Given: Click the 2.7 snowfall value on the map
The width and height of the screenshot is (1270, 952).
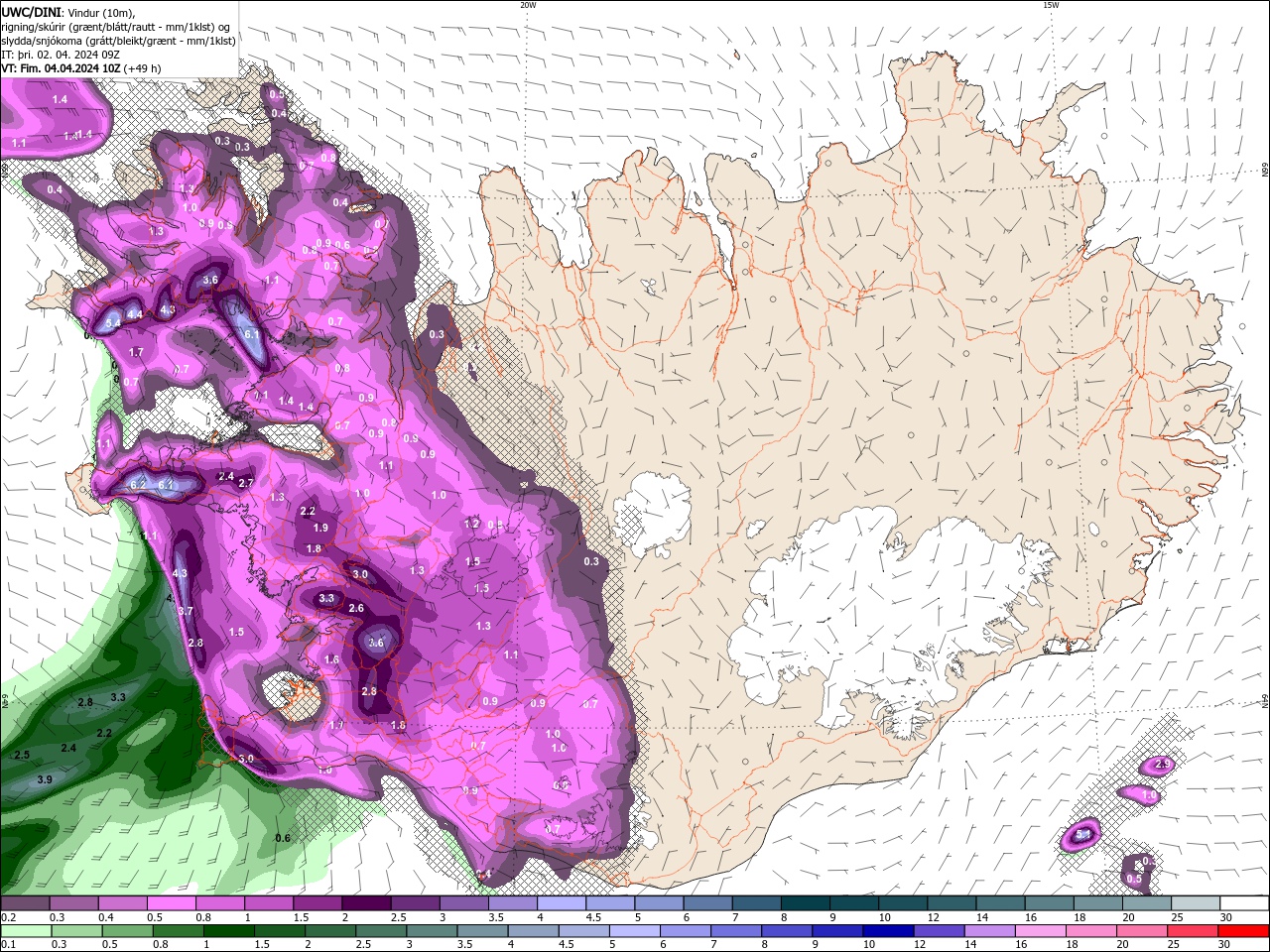Looking at the screenshot, I should (246, 483).
